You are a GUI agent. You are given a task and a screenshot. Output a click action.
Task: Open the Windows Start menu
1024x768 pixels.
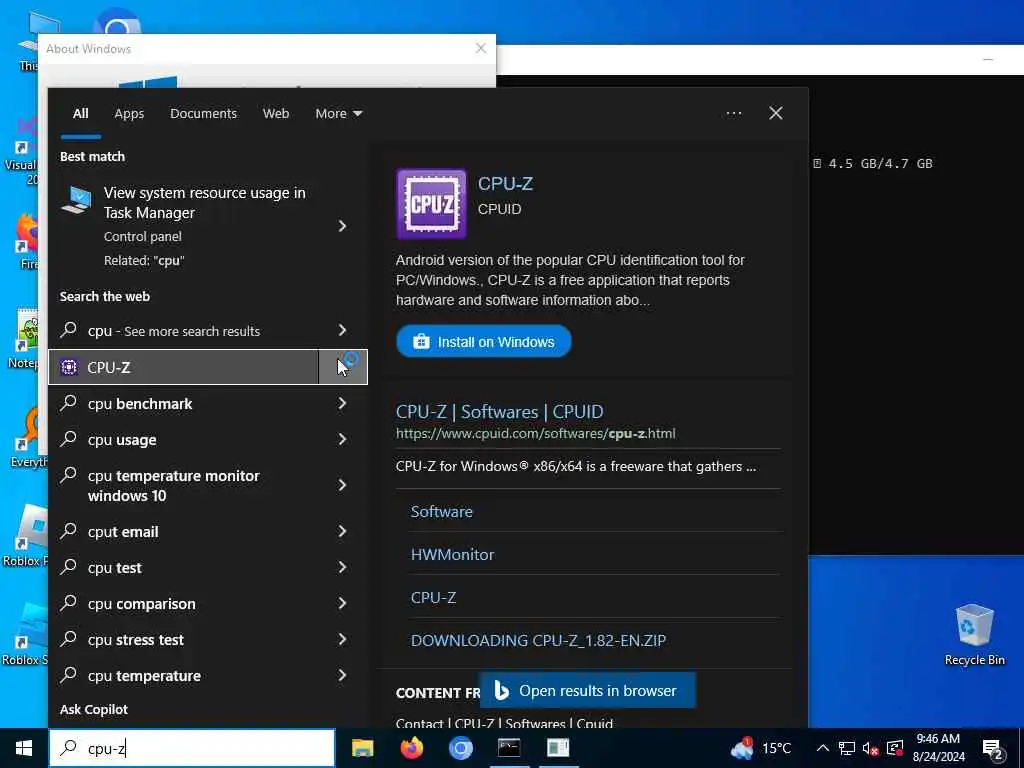(24, 748)
